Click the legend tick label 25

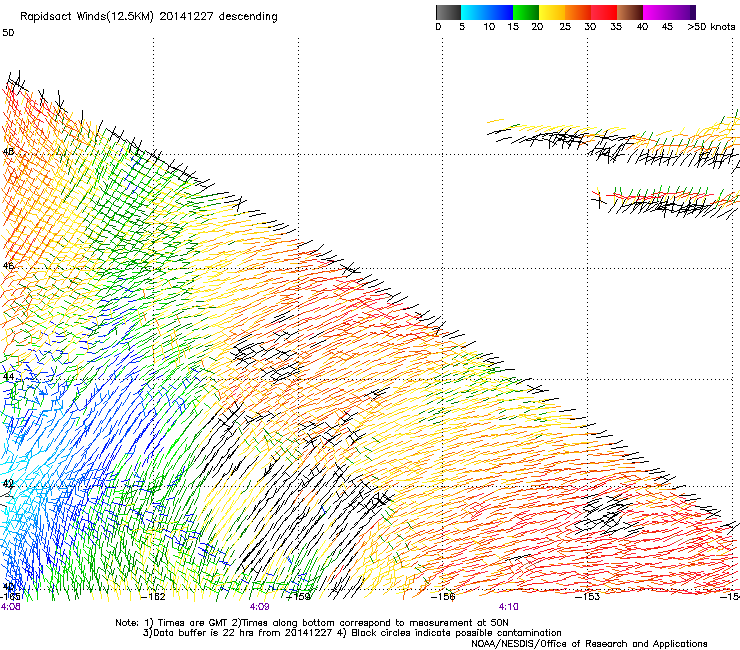pos(565,27)
